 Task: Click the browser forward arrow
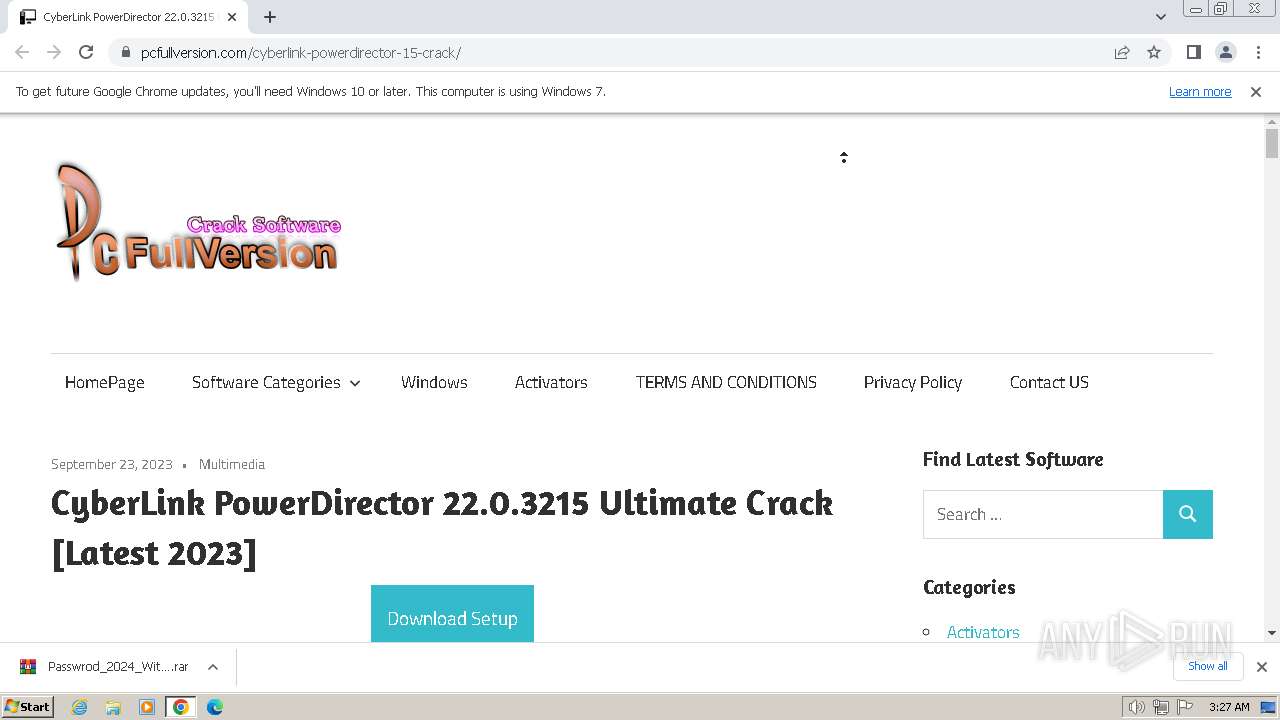(x=54, y=52)
